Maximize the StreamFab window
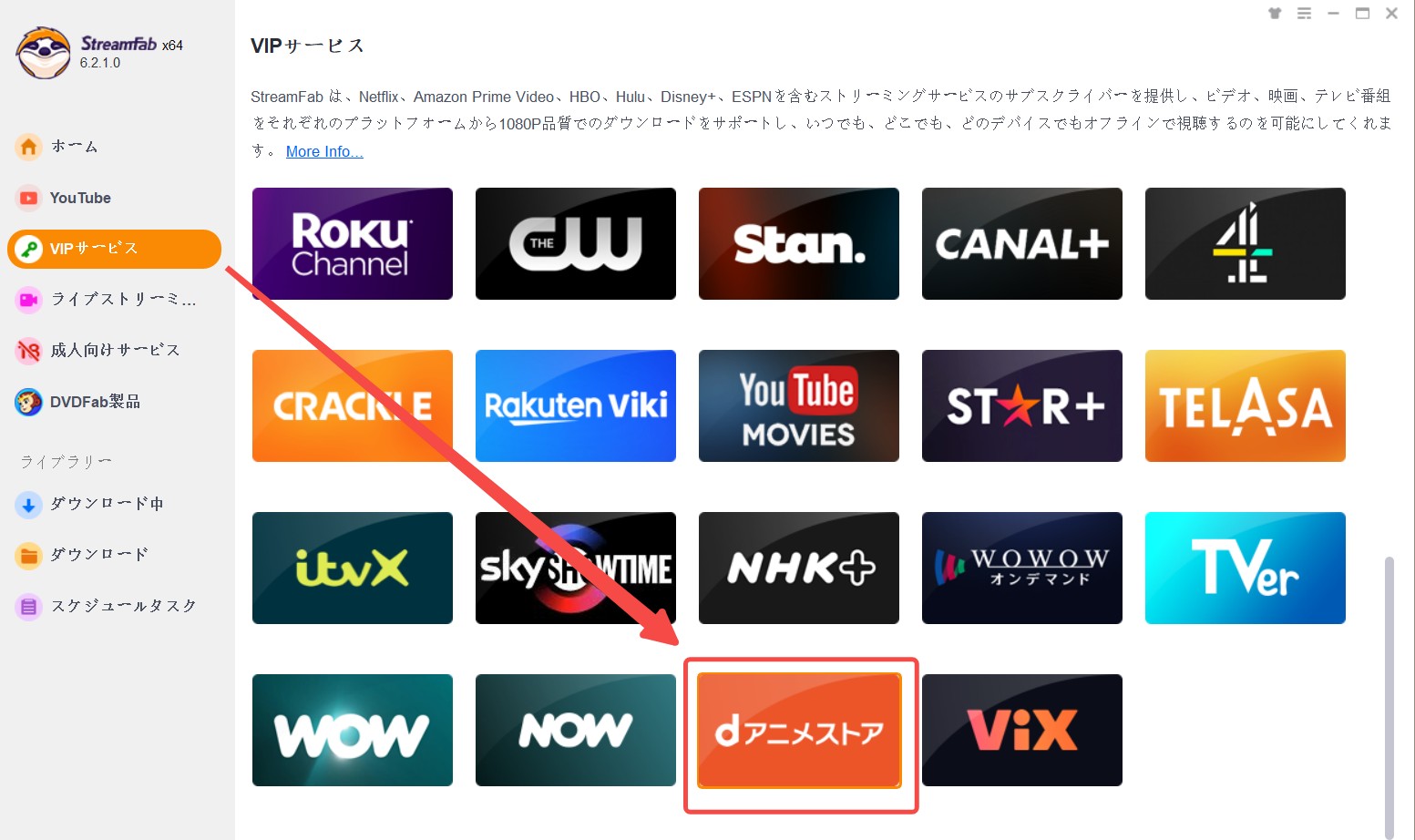The image size is (1415, 840). pos(1362,14)
